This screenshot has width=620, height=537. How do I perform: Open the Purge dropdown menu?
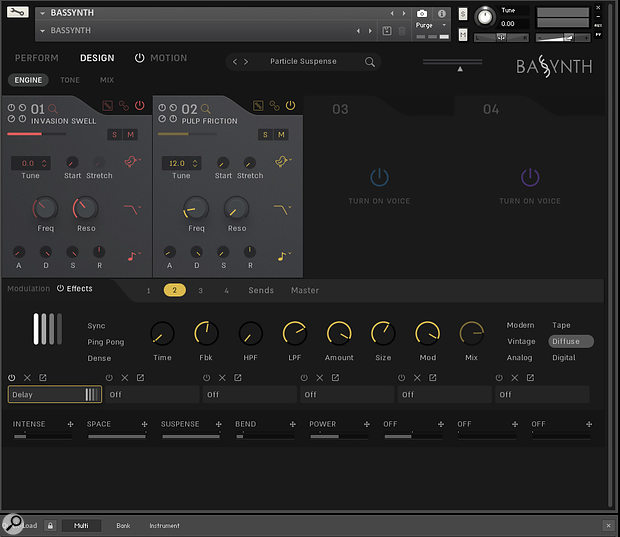click(x=431, y=25)
